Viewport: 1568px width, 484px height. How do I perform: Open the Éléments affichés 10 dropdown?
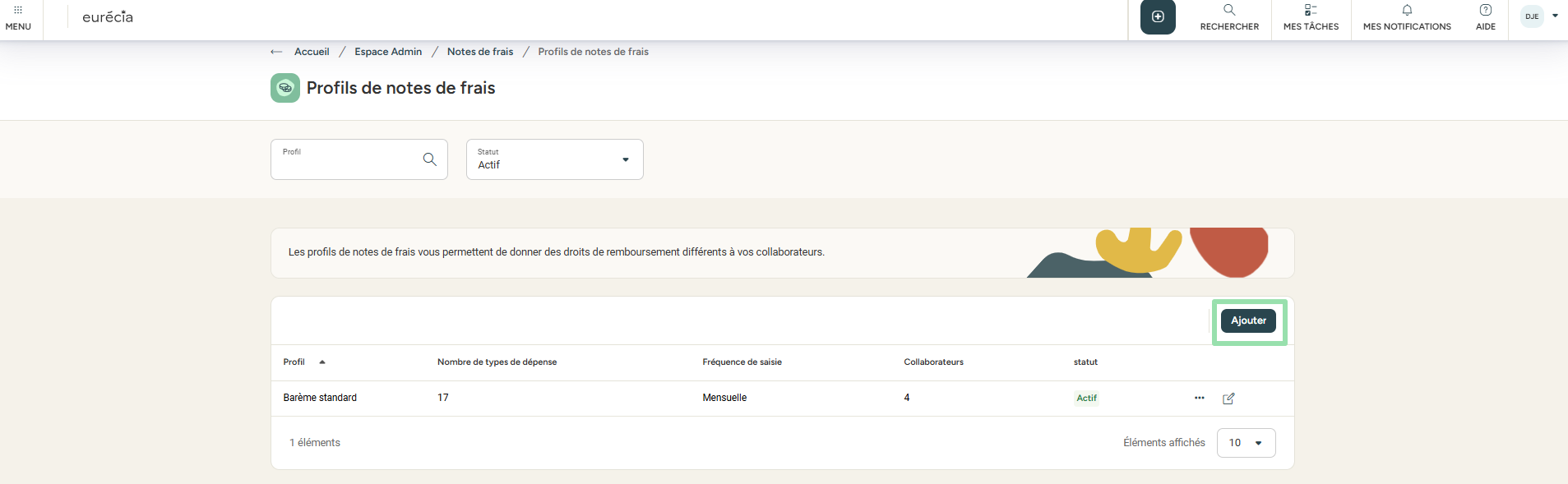[x=1247, y=443]
